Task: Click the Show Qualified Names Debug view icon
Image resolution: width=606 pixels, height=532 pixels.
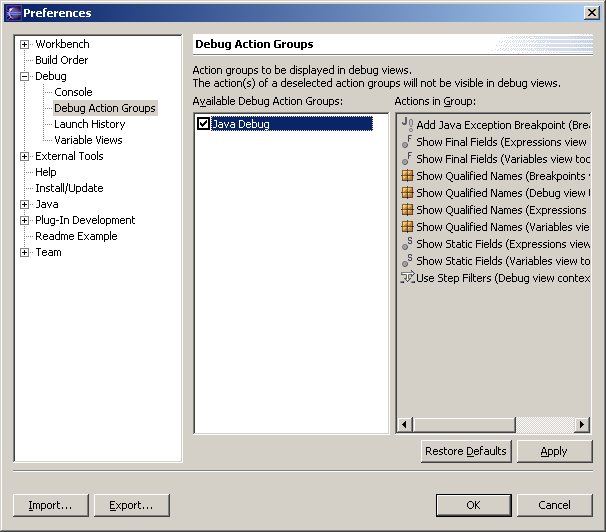Action: (407, 193)
